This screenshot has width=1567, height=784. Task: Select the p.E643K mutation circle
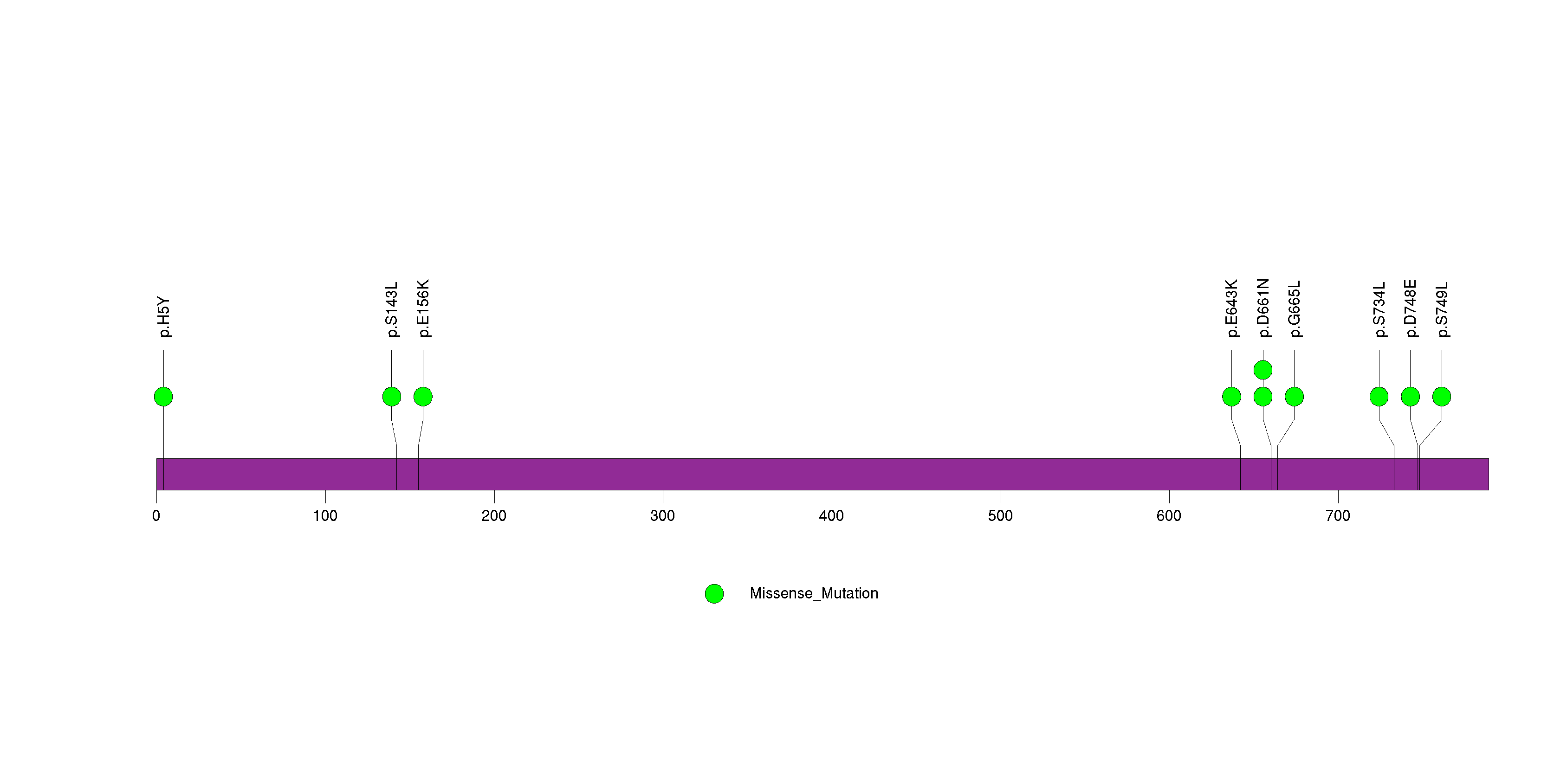coord(1232,397)
